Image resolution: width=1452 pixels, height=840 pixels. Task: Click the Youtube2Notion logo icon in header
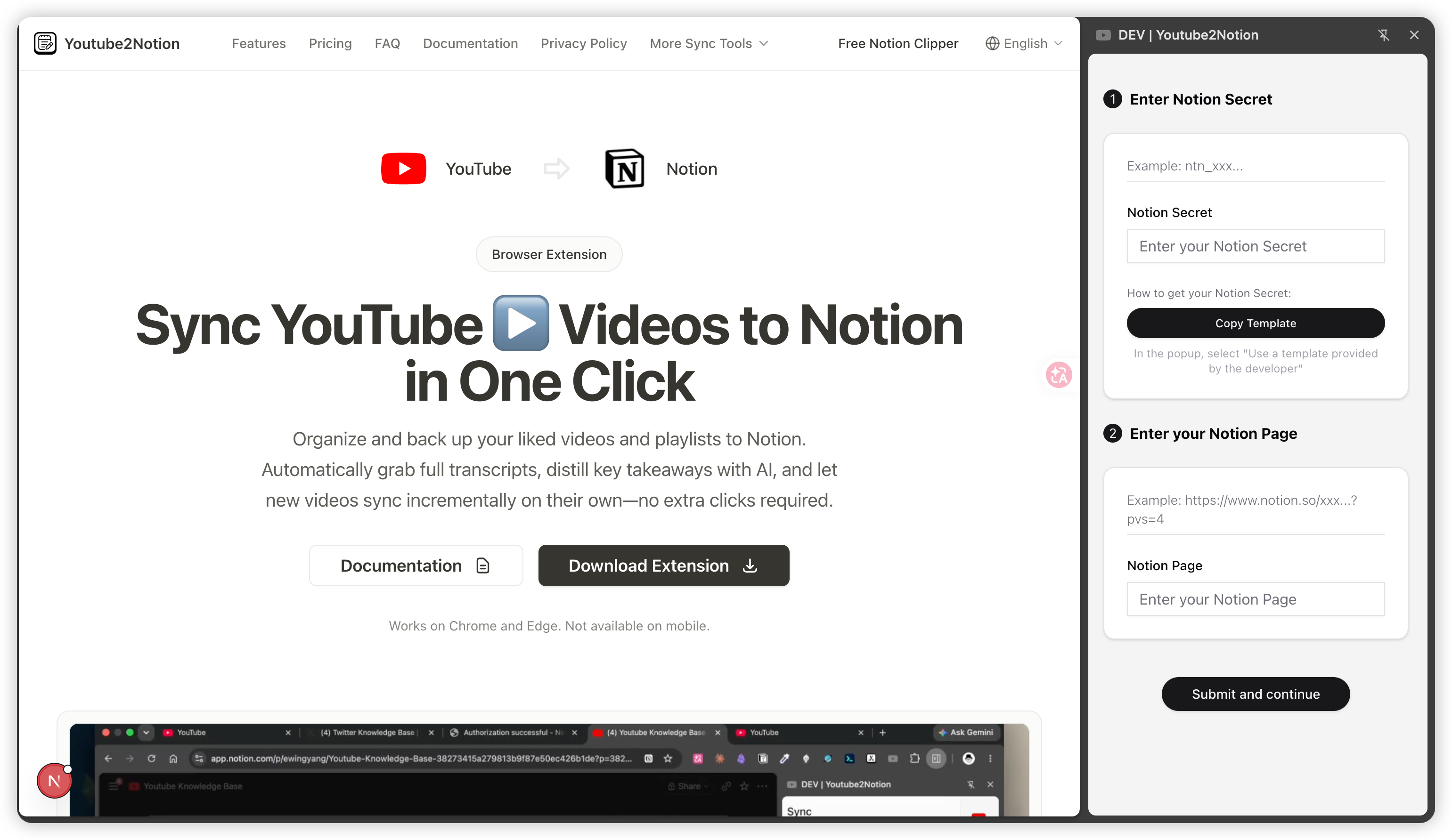click(x=45, y=43)
